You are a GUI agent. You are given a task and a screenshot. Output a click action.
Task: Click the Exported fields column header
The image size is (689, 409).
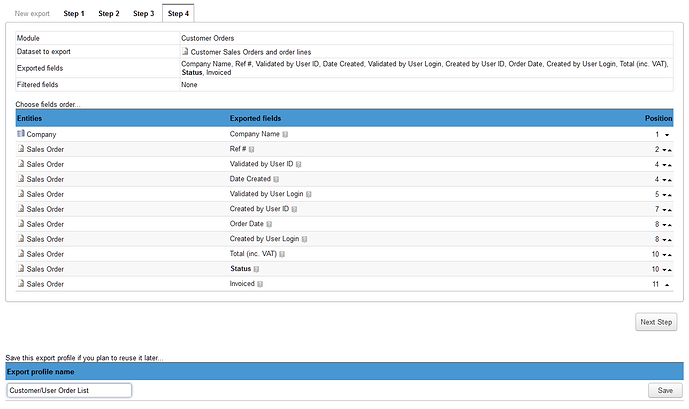click(x=255, y=118)
